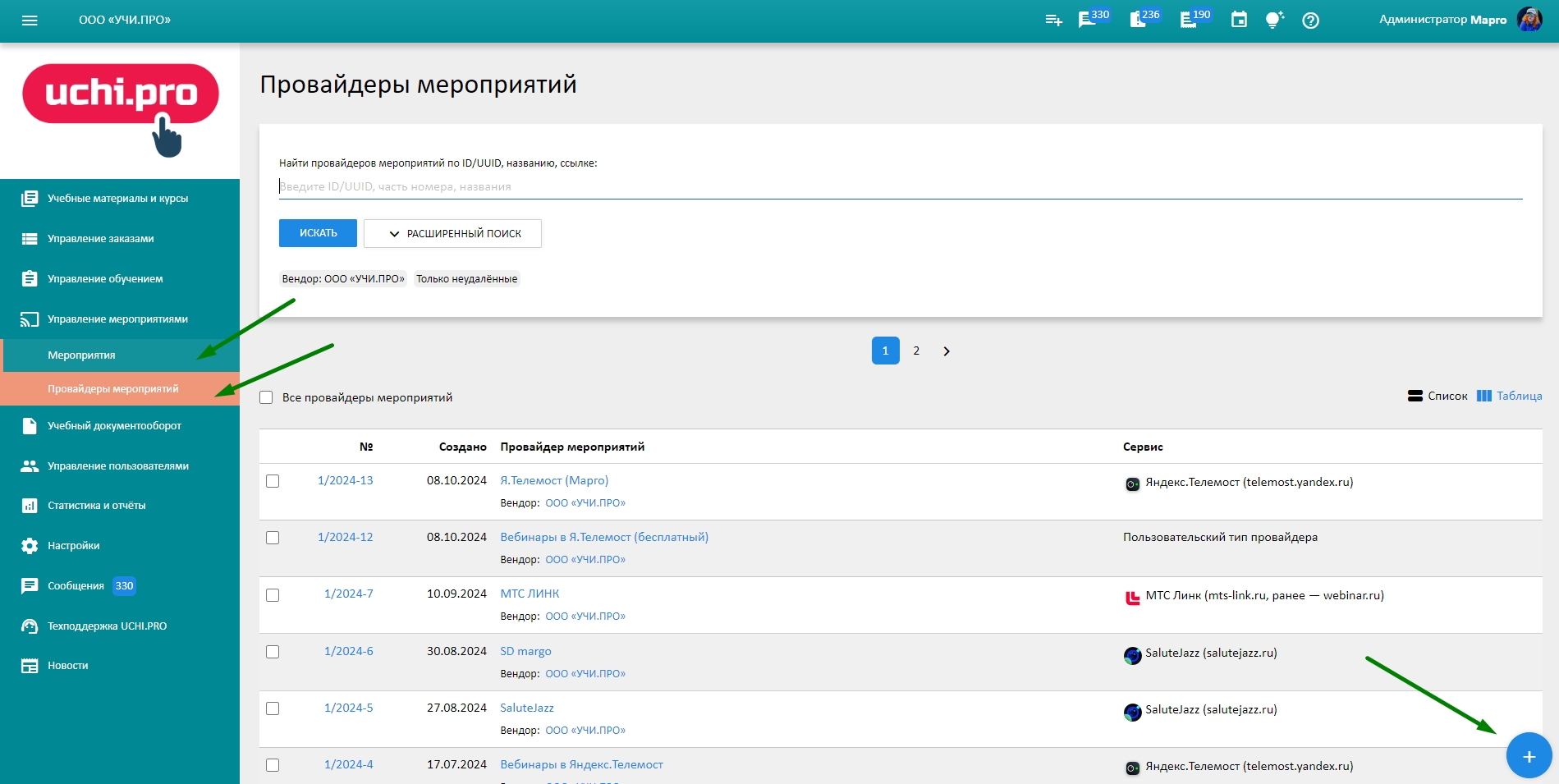The height and width of the screenshot is (784, 1559).
Task: Click the uchi.pro logo
Action: (121, 108)
